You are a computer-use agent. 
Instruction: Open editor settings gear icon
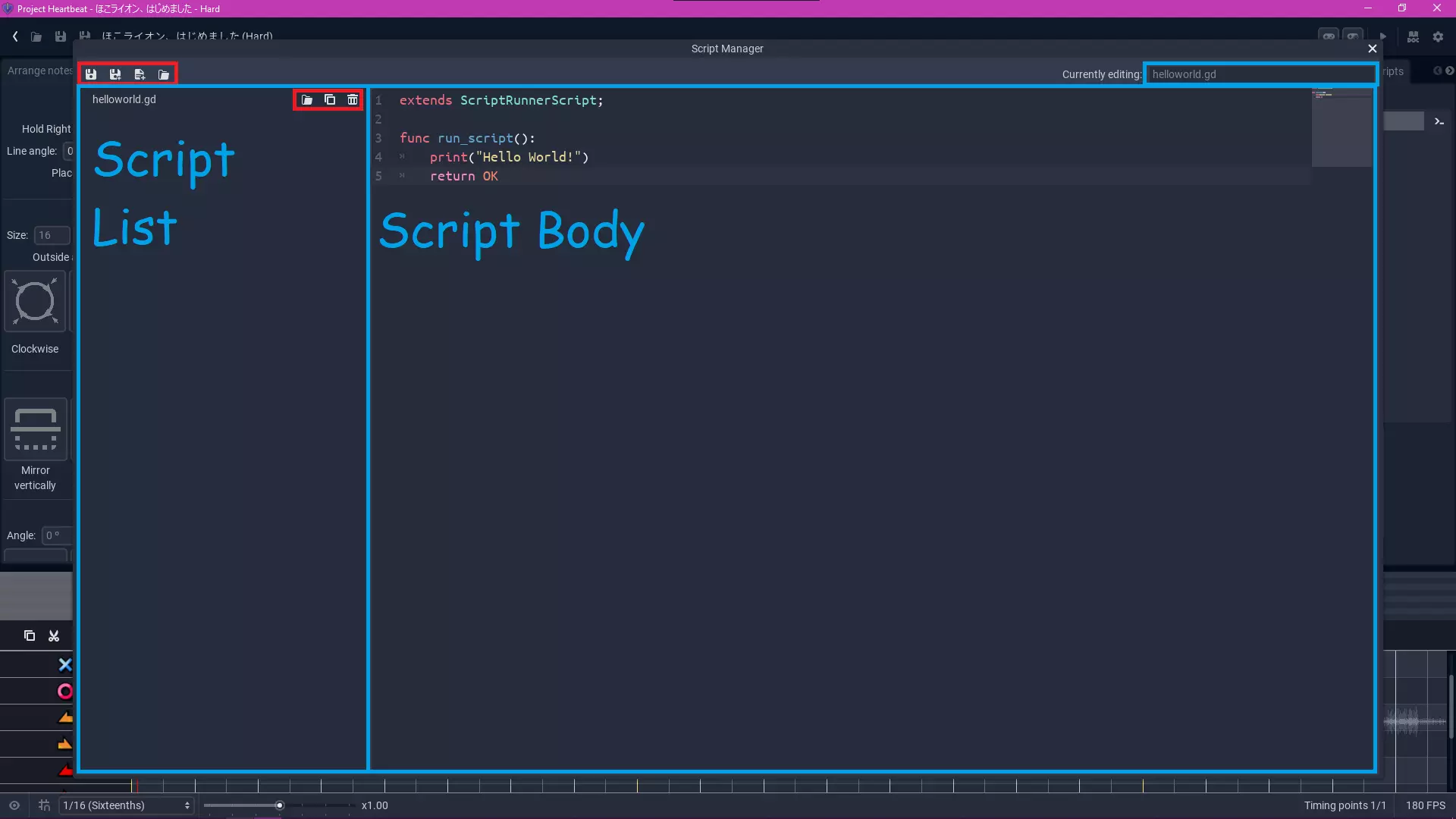(1438, 36)
